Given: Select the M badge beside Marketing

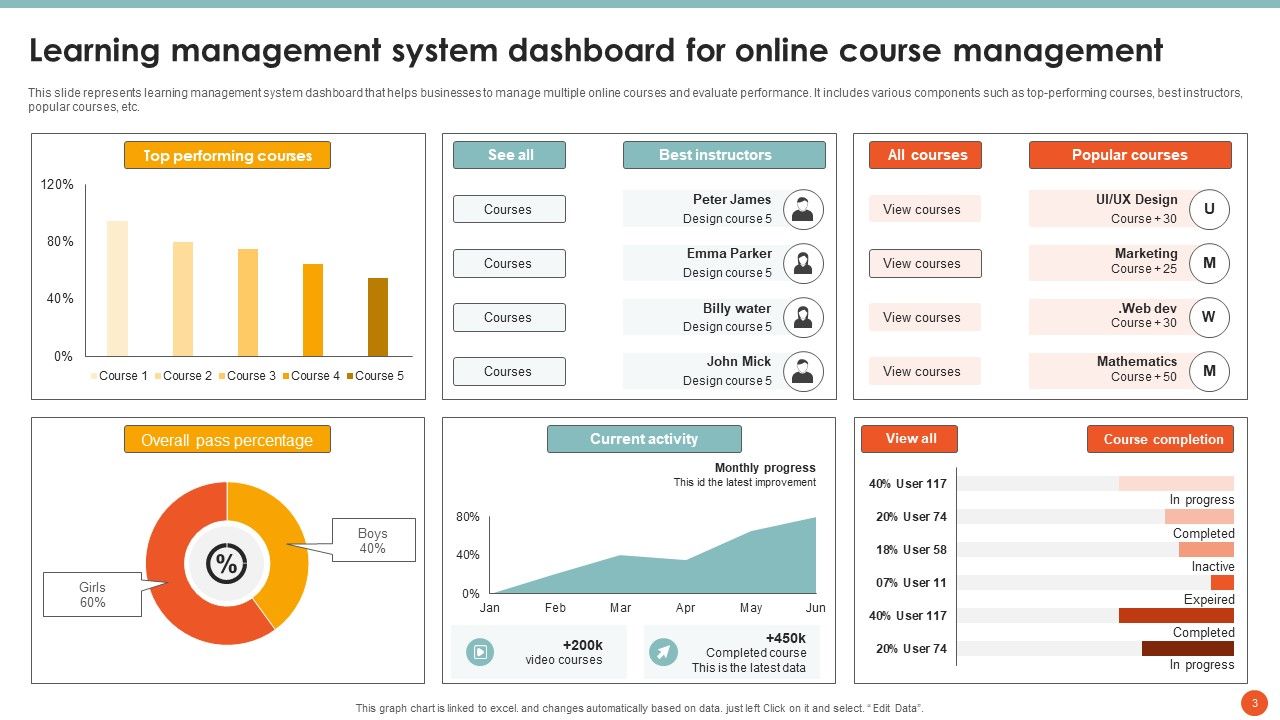Looking at the screenshot, I should [x=1210, y=263].
